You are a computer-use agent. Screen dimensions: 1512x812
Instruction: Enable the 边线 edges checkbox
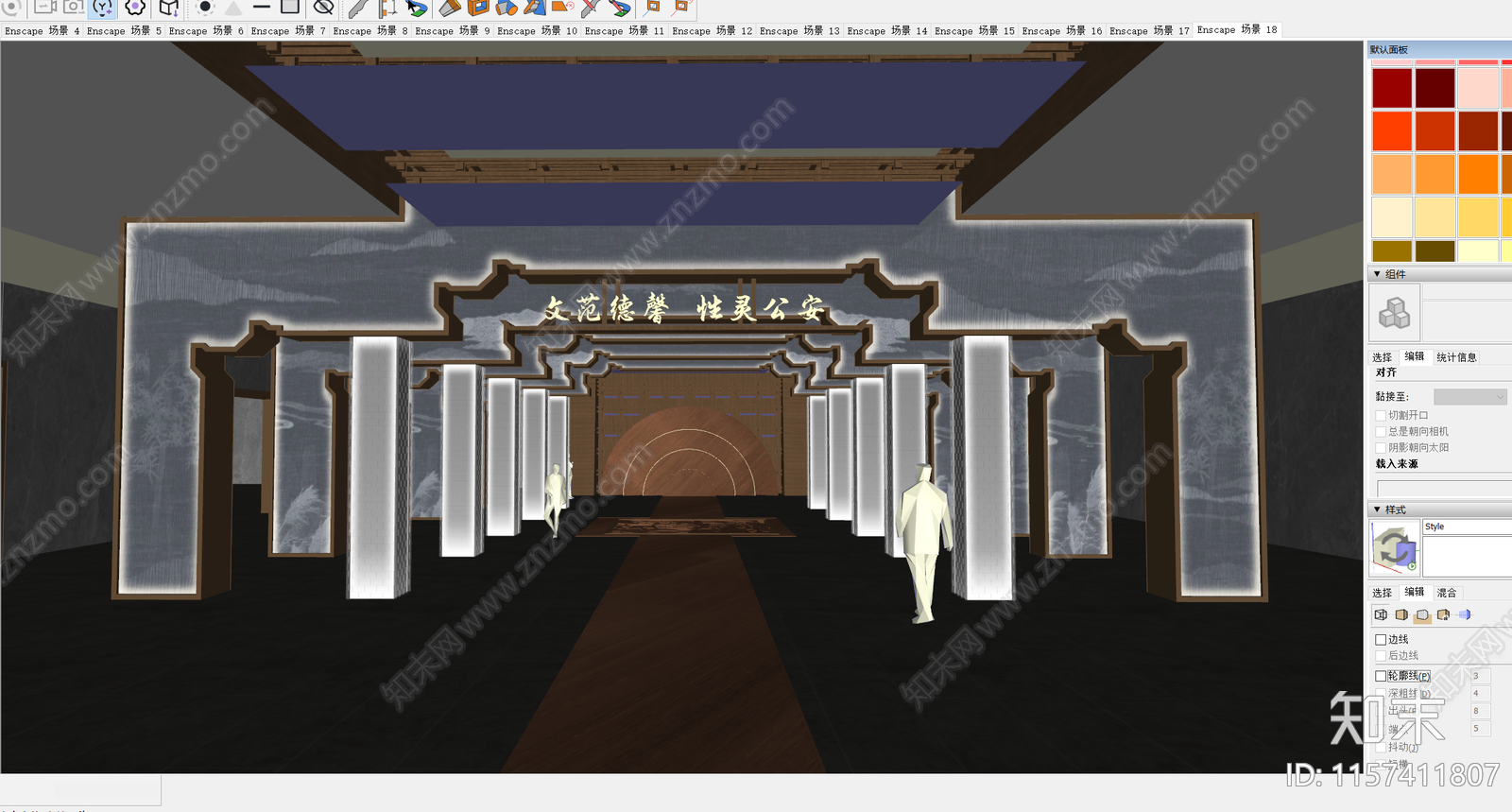tap(1381, 640)
